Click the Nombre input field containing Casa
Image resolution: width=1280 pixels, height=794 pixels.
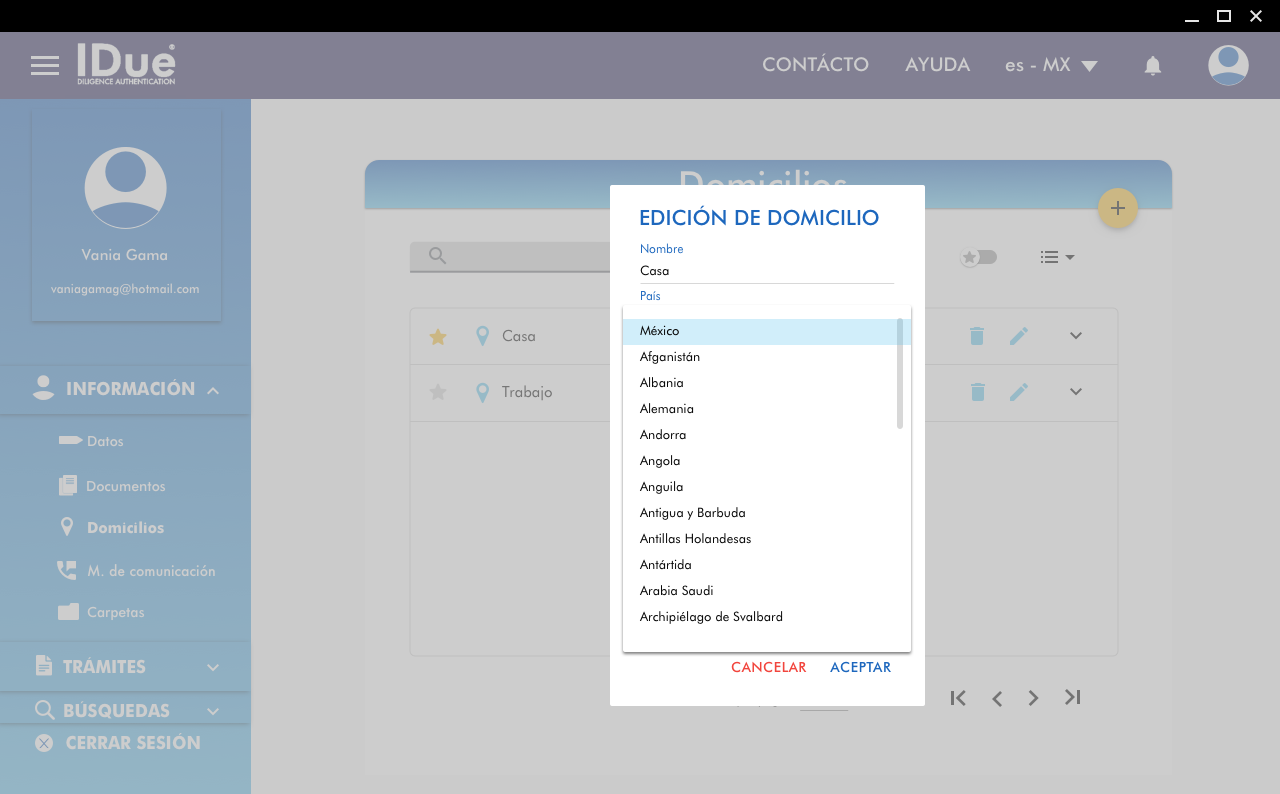pyautogui.click(x=766, y=271)
